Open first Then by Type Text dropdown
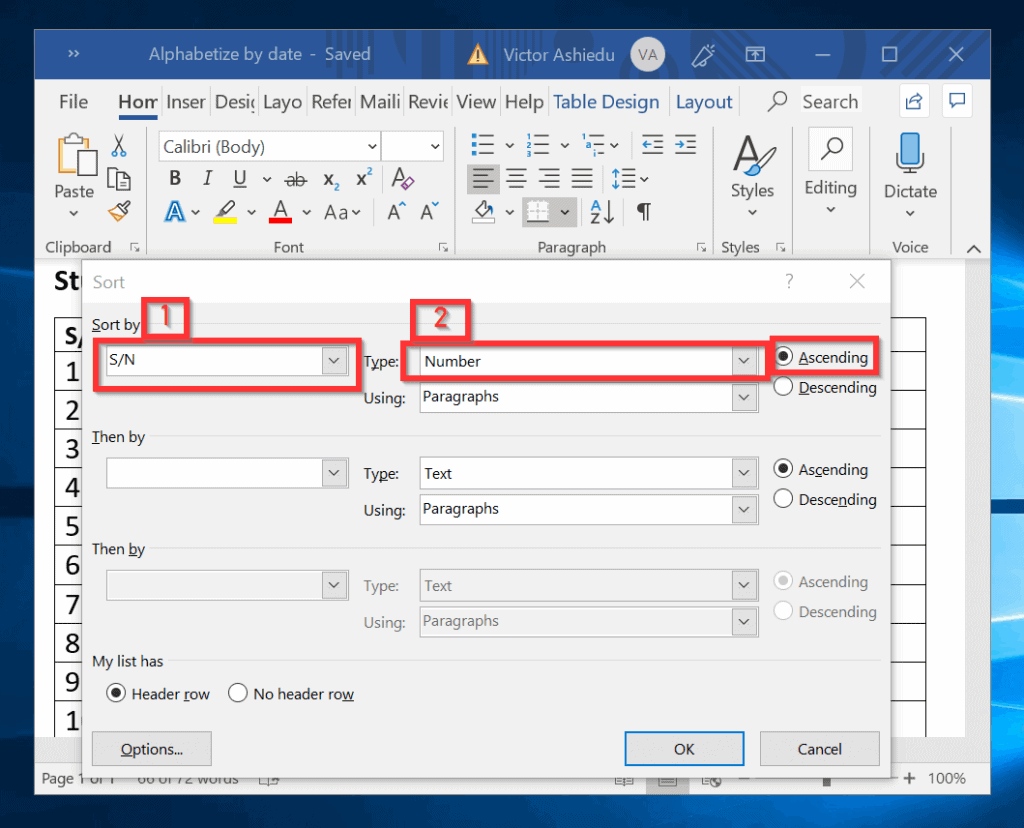The image size is (1024, 828). point(744,473)
